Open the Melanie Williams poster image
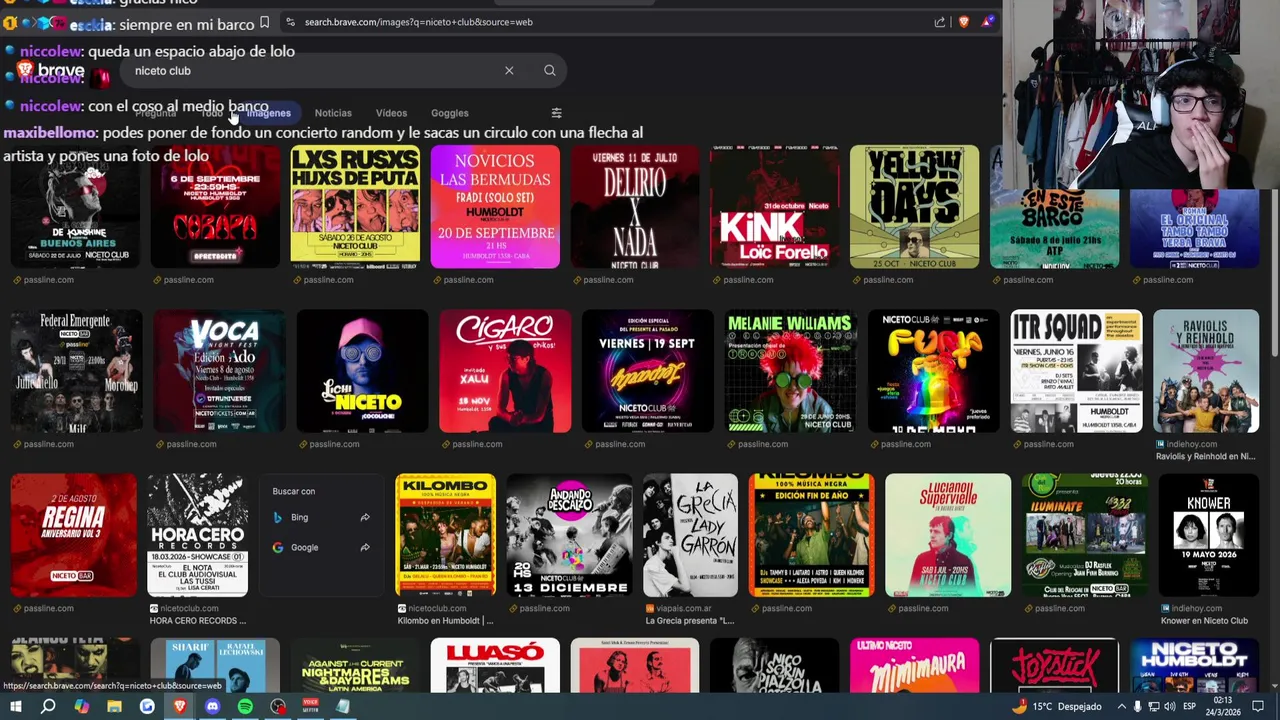 coord(791,371)
